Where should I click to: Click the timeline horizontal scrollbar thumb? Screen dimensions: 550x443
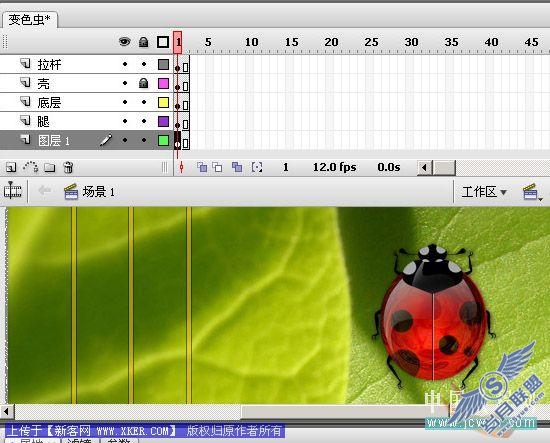coord(444,168)
